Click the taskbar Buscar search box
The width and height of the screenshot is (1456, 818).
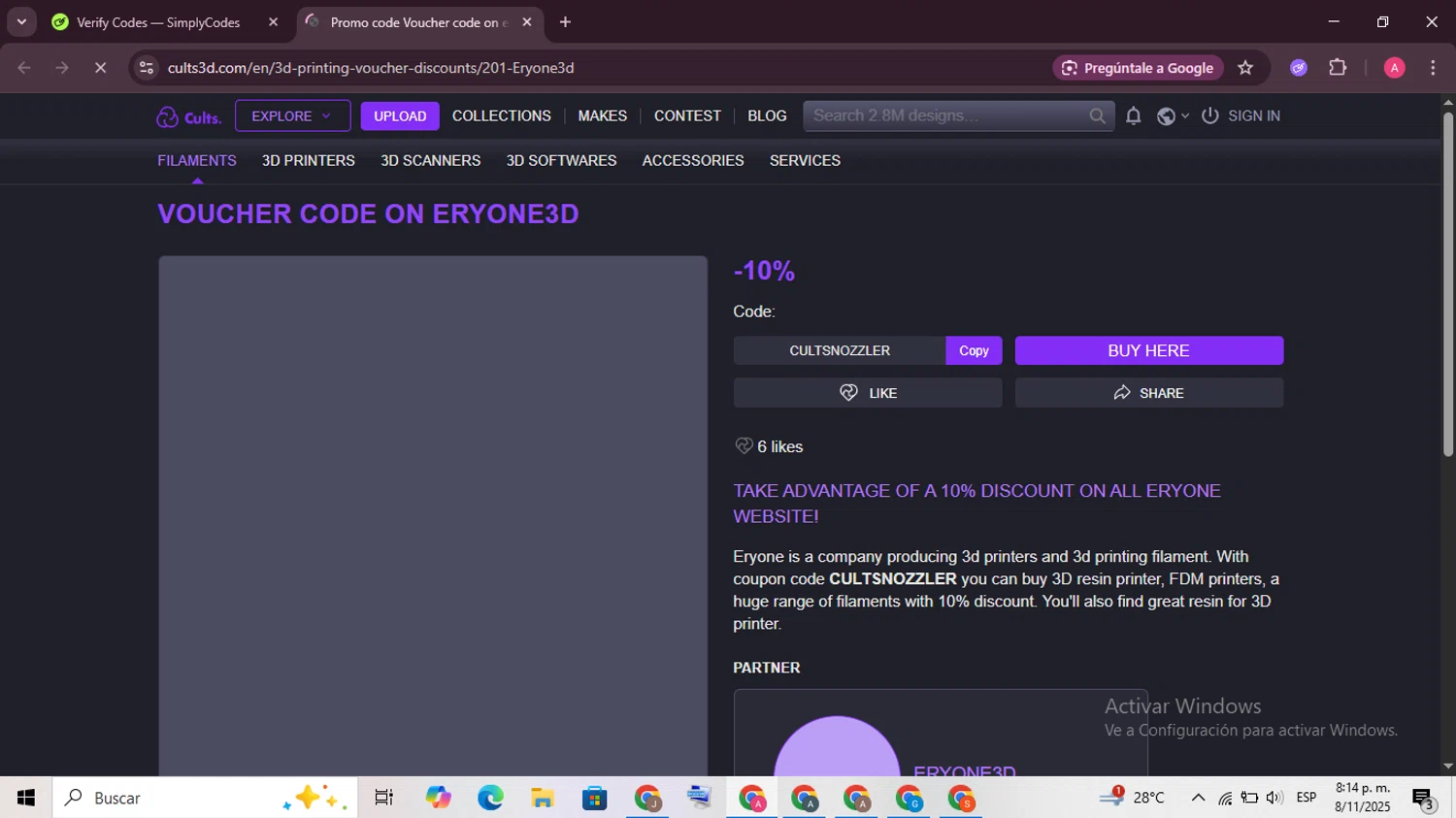coord(205,798)
